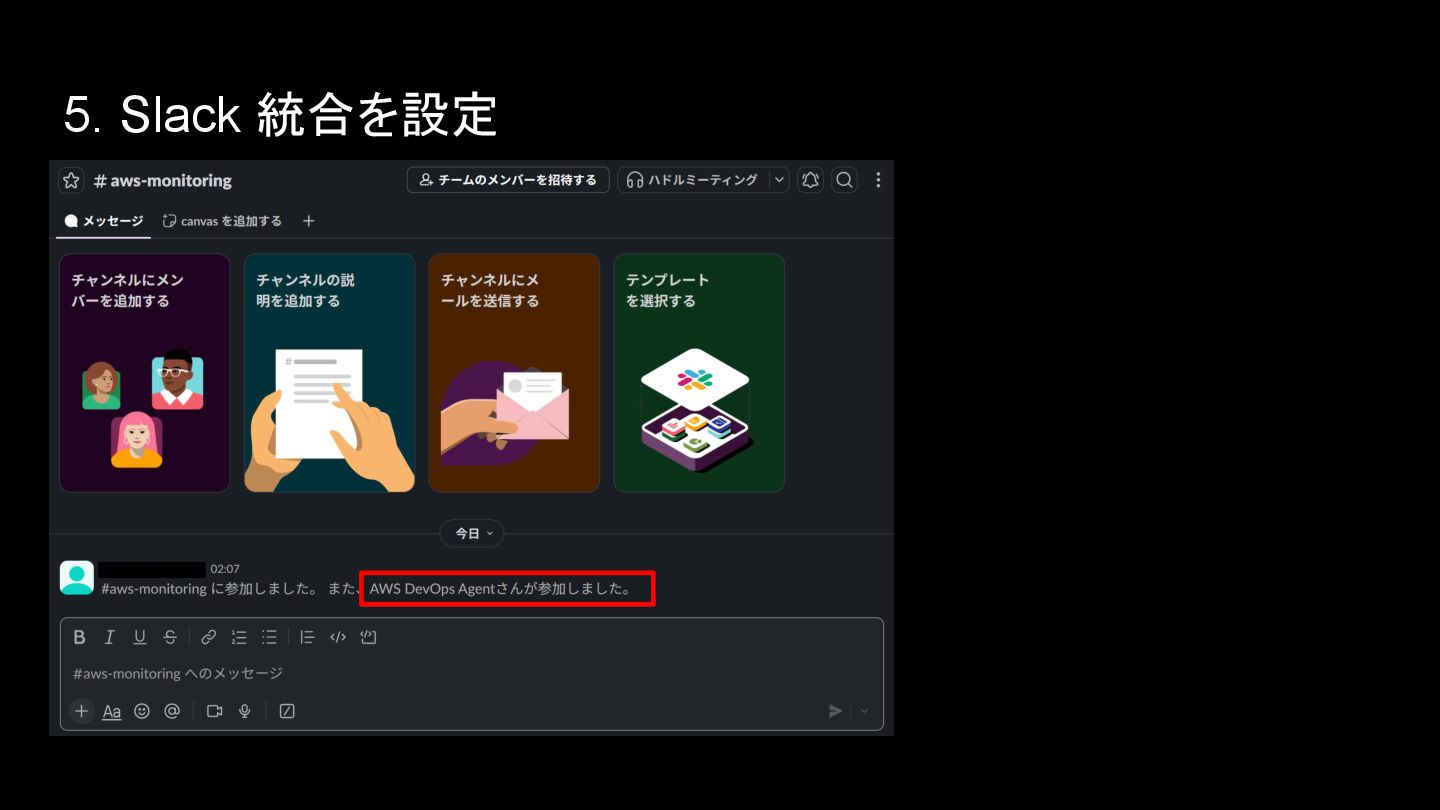Toggle strikethrough formatting
Viewport: 1440px width, 810px height.
pos(170,637)
